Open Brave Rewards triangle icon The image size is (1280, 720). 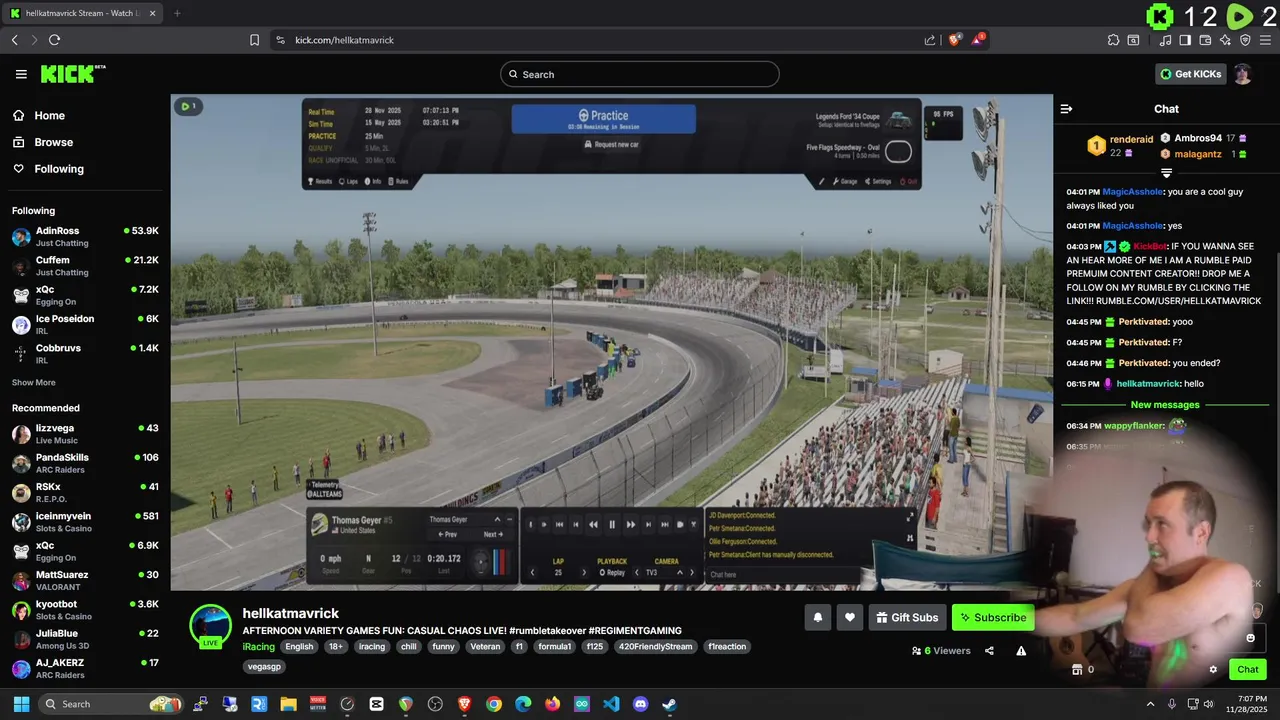[x=979, y=39]
